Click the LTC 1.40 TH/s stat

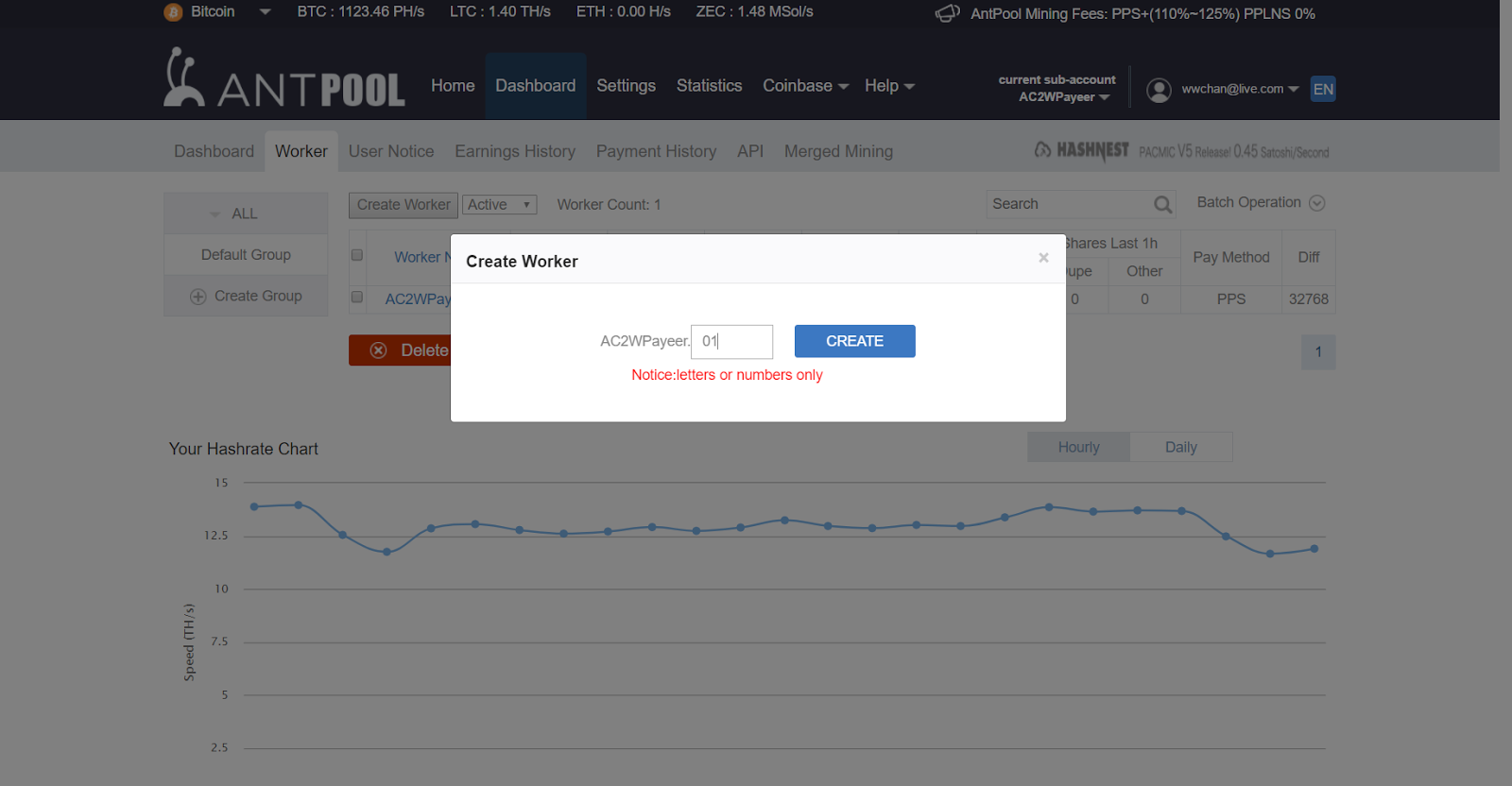[500, 12]
